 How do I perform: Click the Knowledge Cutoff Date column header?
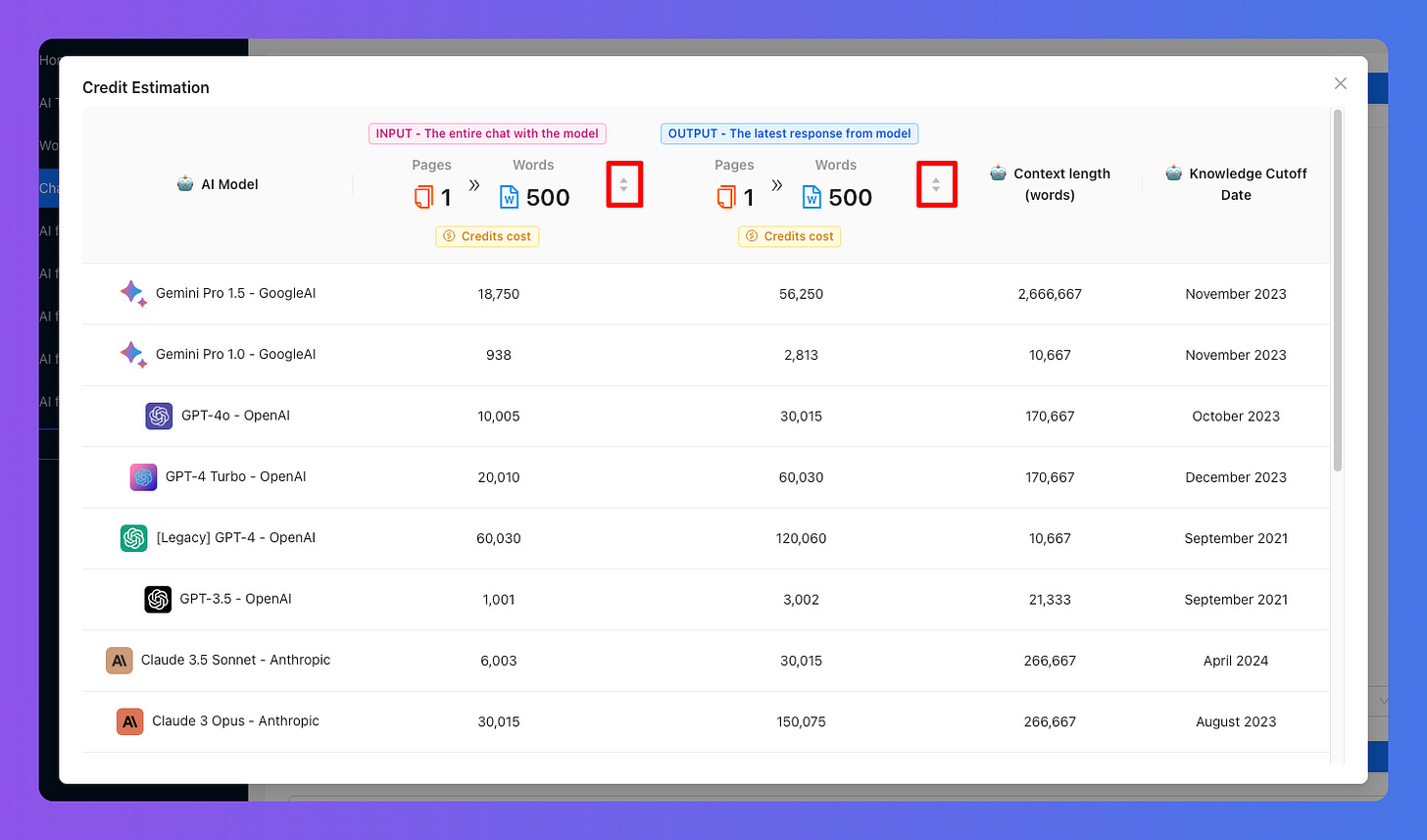pos(1236,184)
